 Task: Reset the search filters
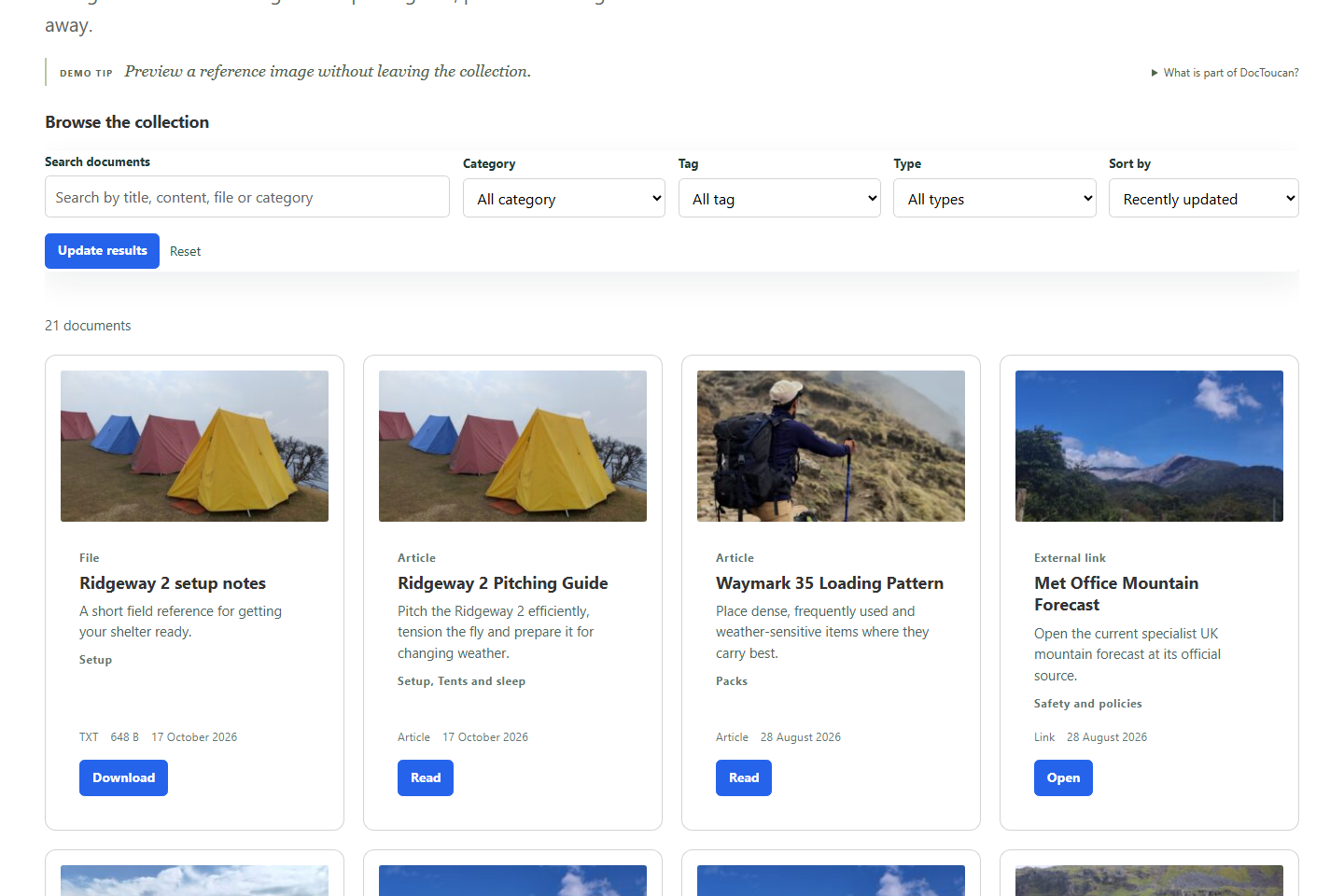coord(185,251)
